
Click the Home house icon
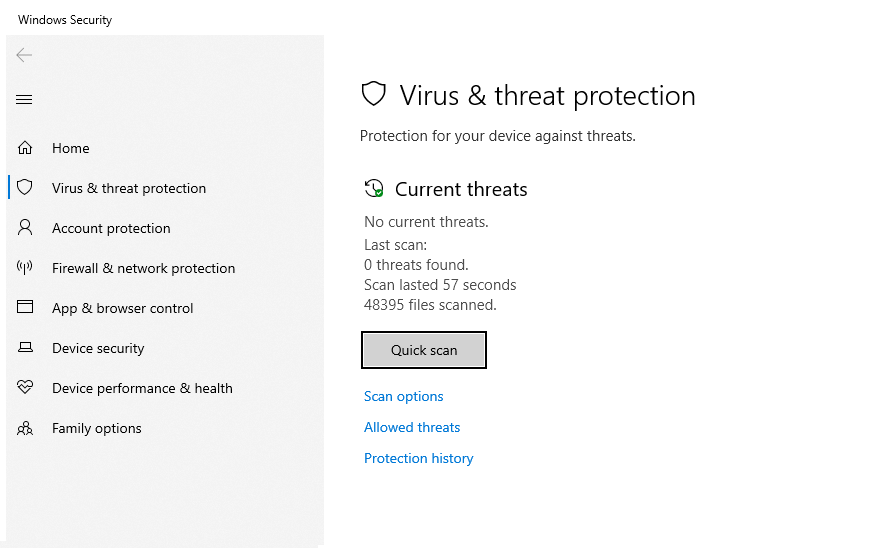click(25, 148)
